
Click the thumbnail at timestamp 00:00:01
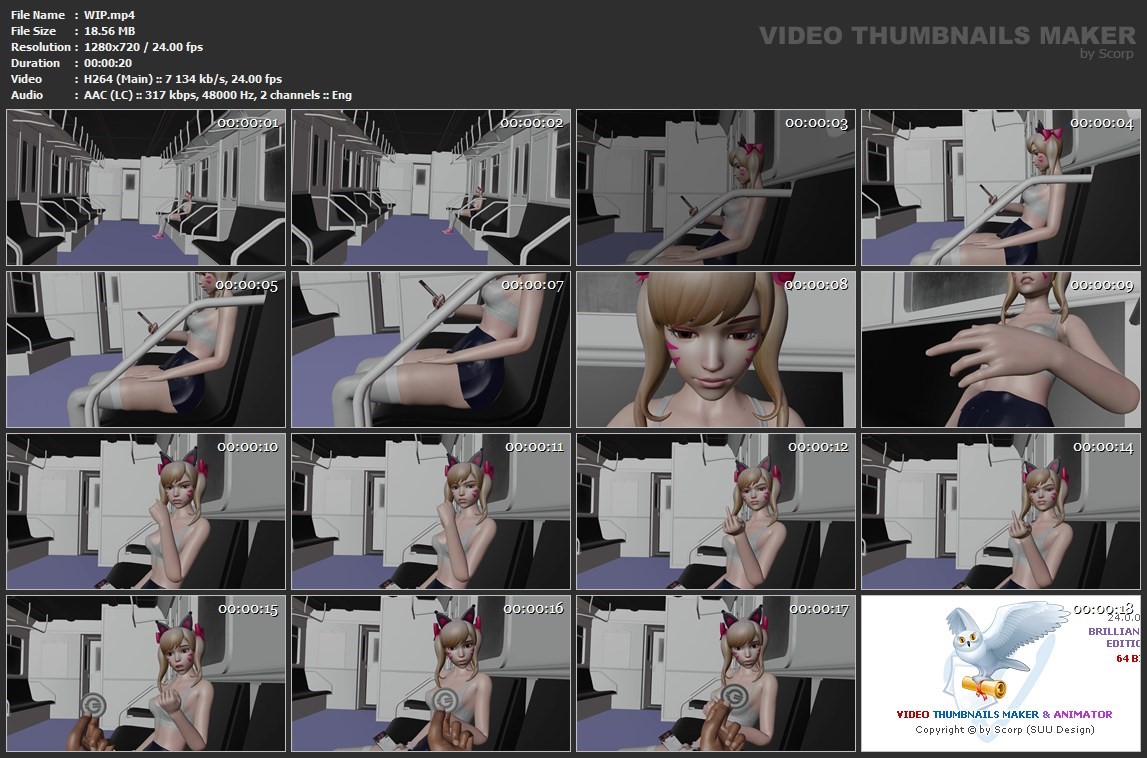(x=148, y=188)
